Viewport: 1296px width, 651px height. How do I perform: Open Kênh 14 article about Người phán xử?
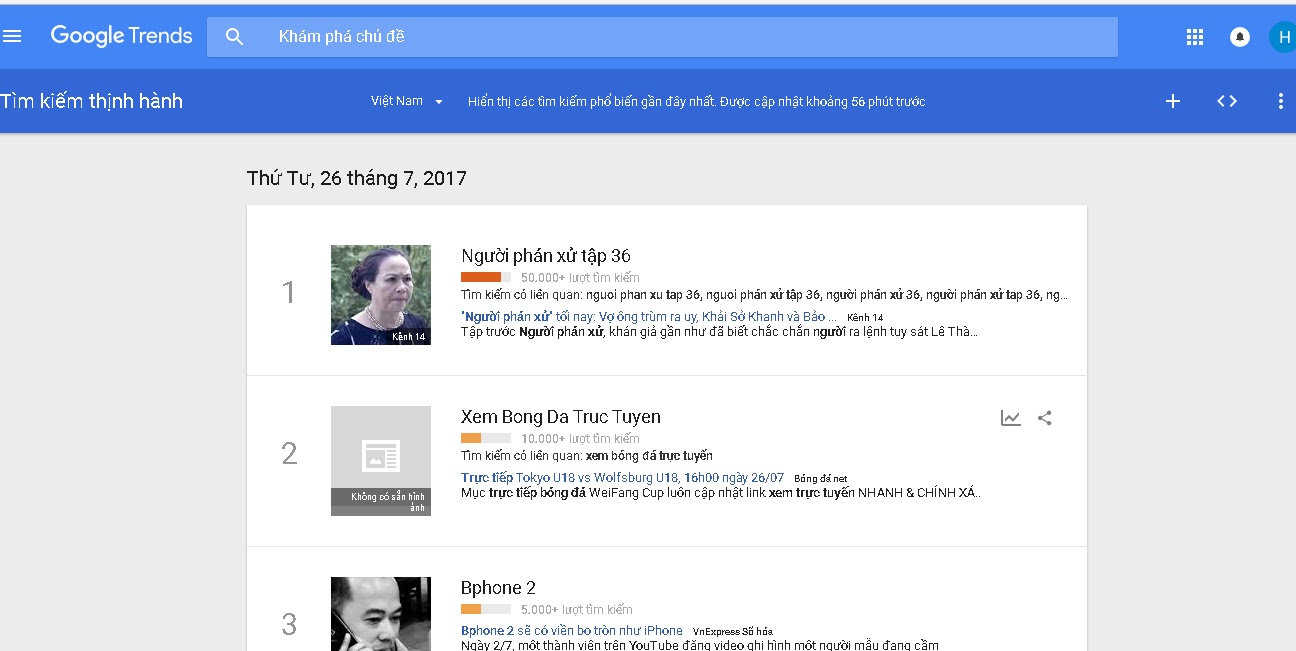click(649, 317)
